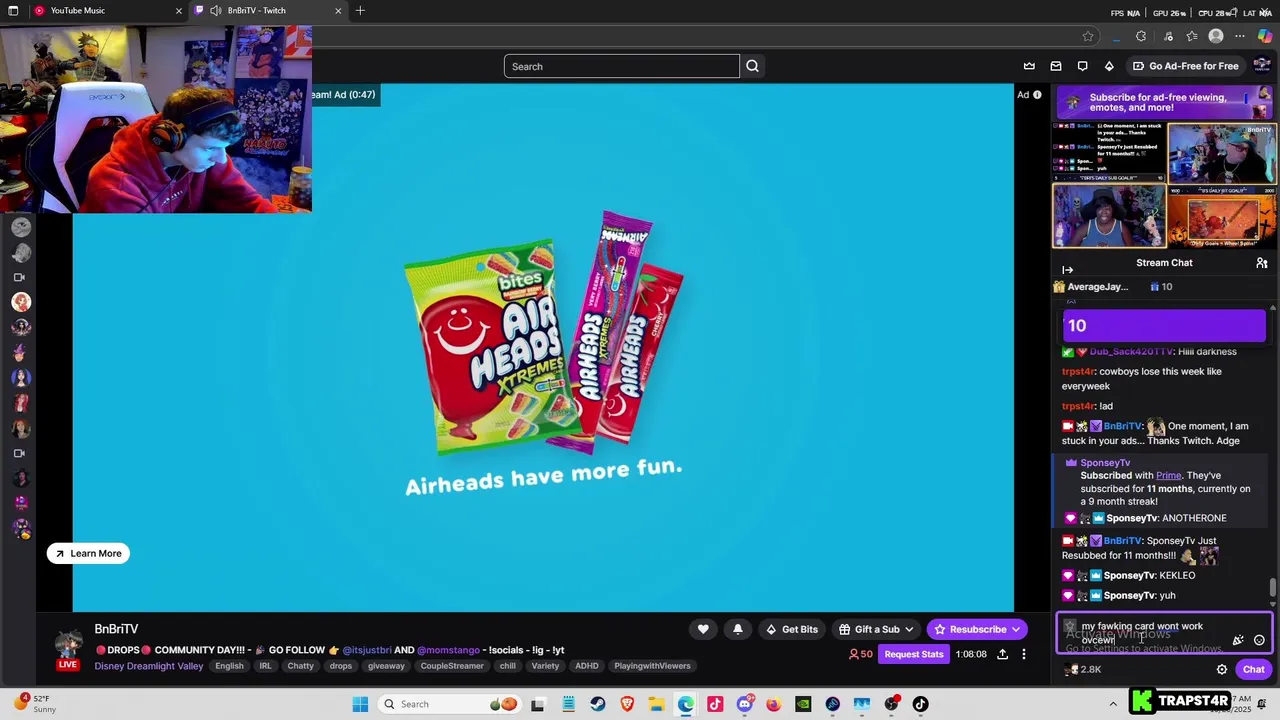
Task: Open the Twitch user avatar menu
Action: click(1262, 66)
